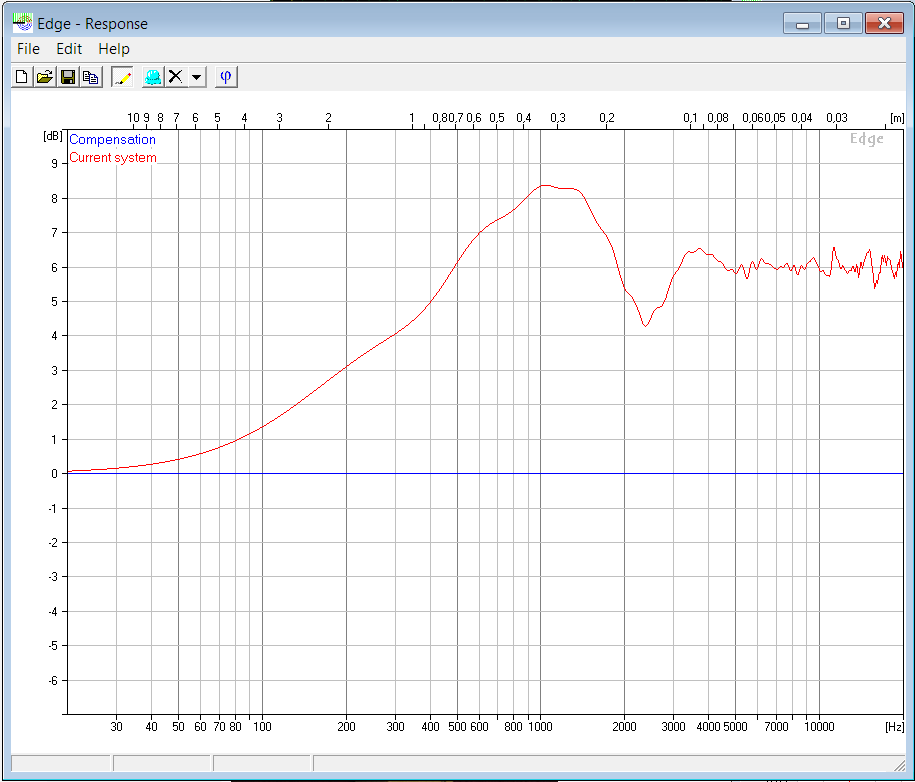Minimize the Edge Response window

pyautogui.click(x=802, y=23)
